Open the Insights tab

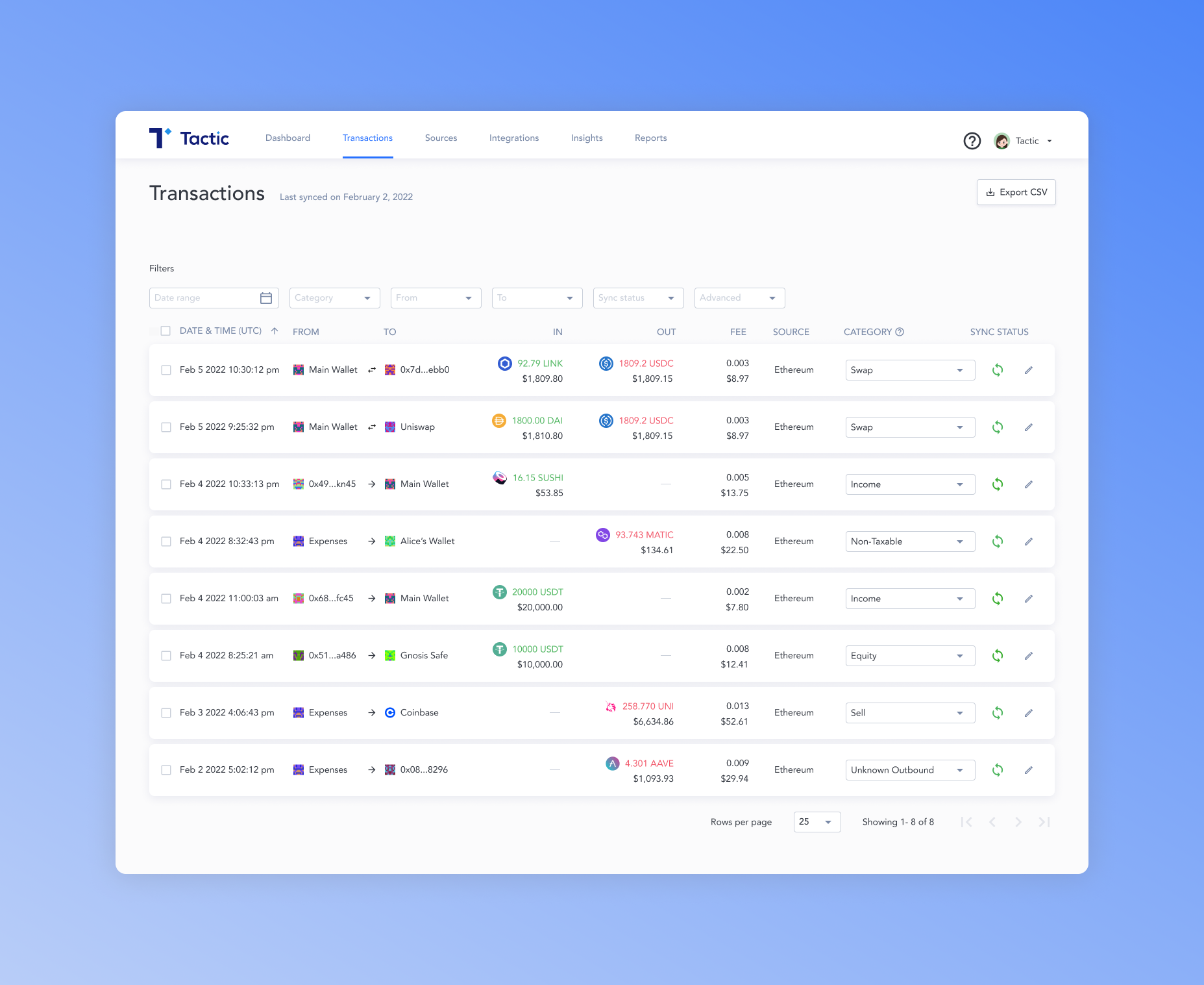pyautogui.click(x=587, y=138)
